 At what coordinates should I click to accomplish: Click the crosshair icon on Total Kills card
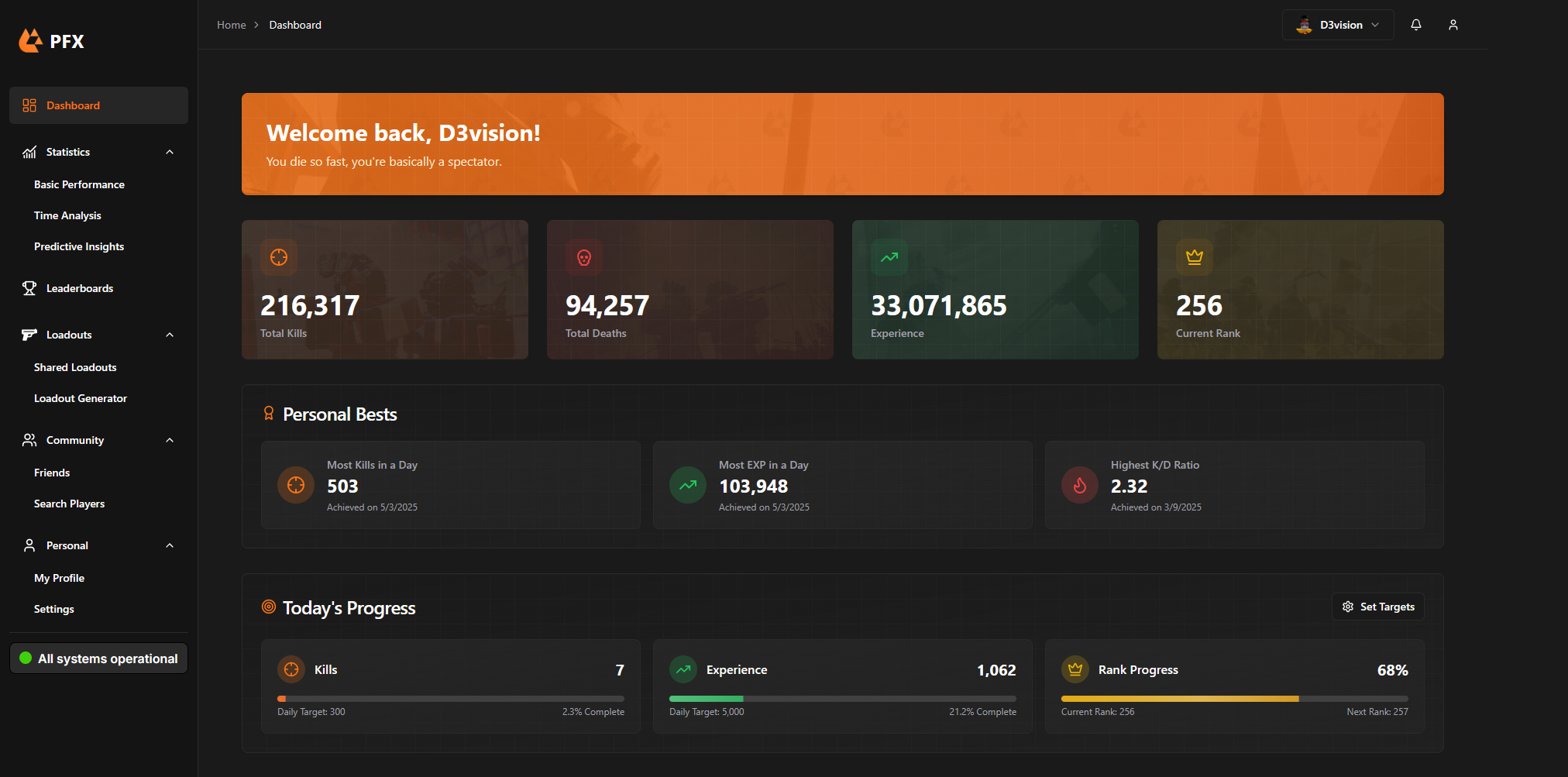pyautogui.click(x=278, y=256)
